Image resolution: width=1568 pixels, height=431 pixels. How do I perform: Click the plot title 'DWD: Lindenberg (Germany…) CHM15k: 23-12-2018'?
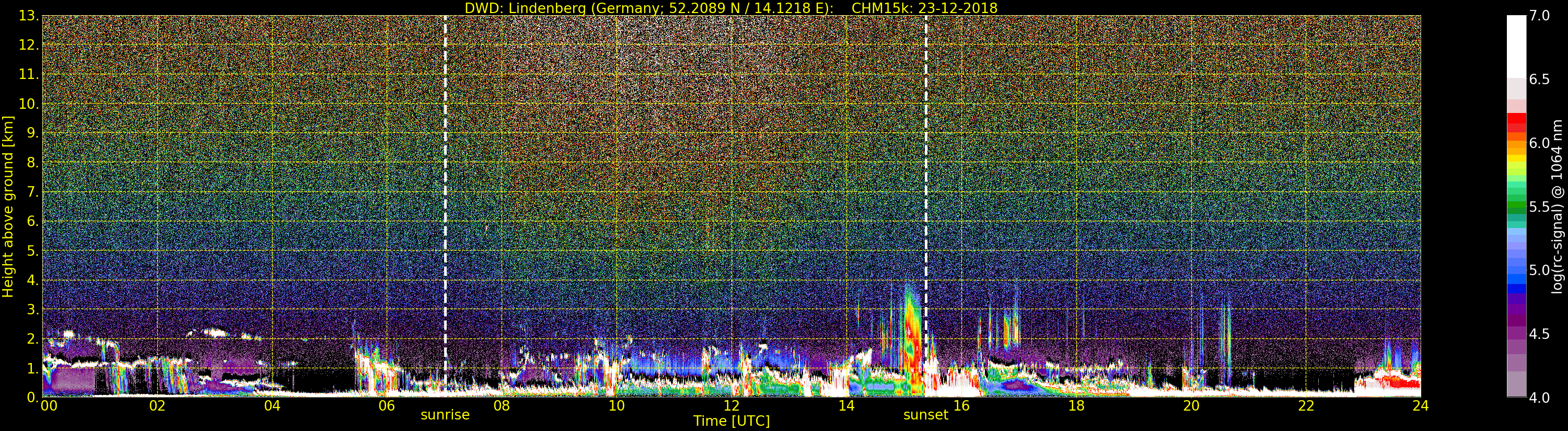(x=731, y=8)
